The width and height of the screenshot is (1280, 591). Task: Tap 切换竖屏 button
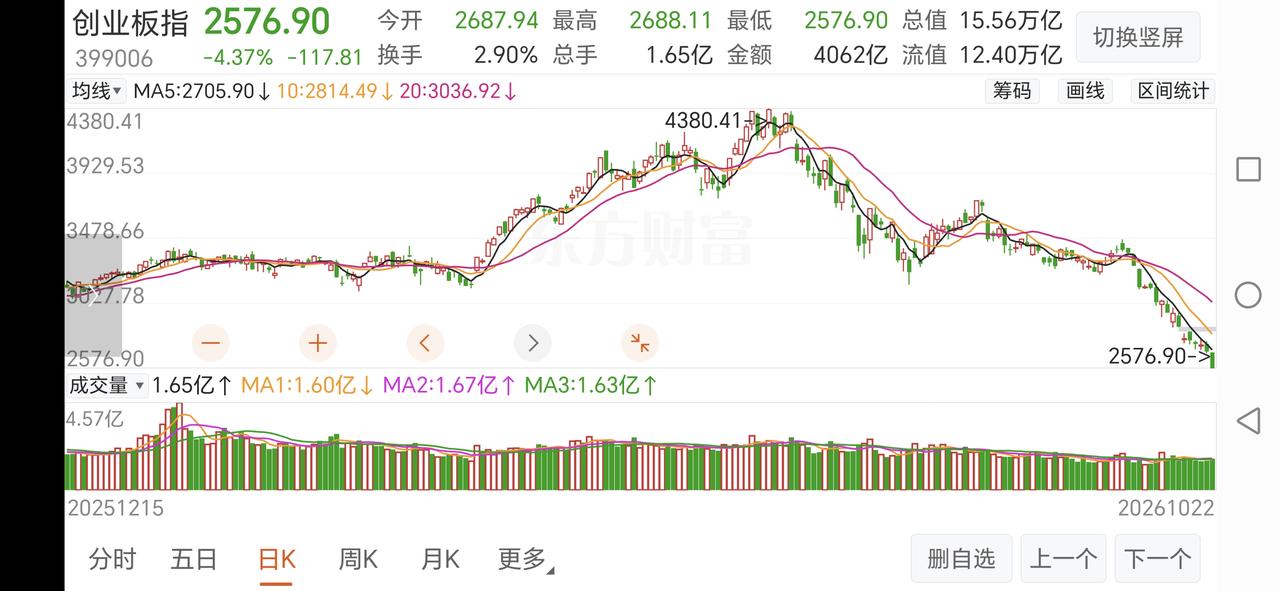point(1138,38)
